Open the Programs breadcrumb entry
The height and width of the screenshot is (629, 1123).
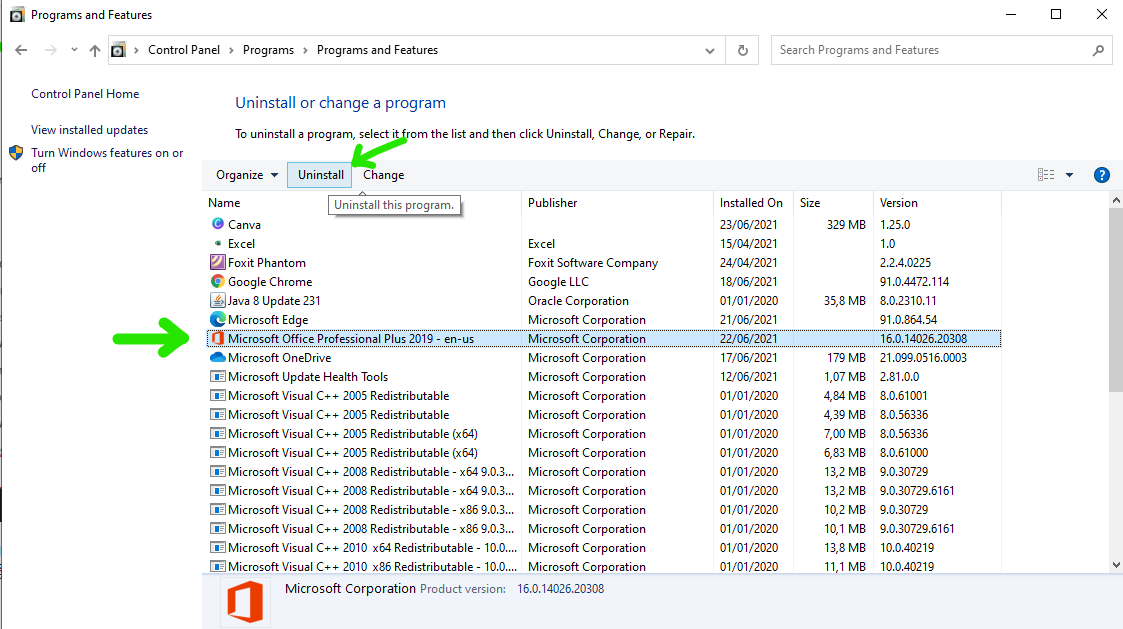[268, 49]
